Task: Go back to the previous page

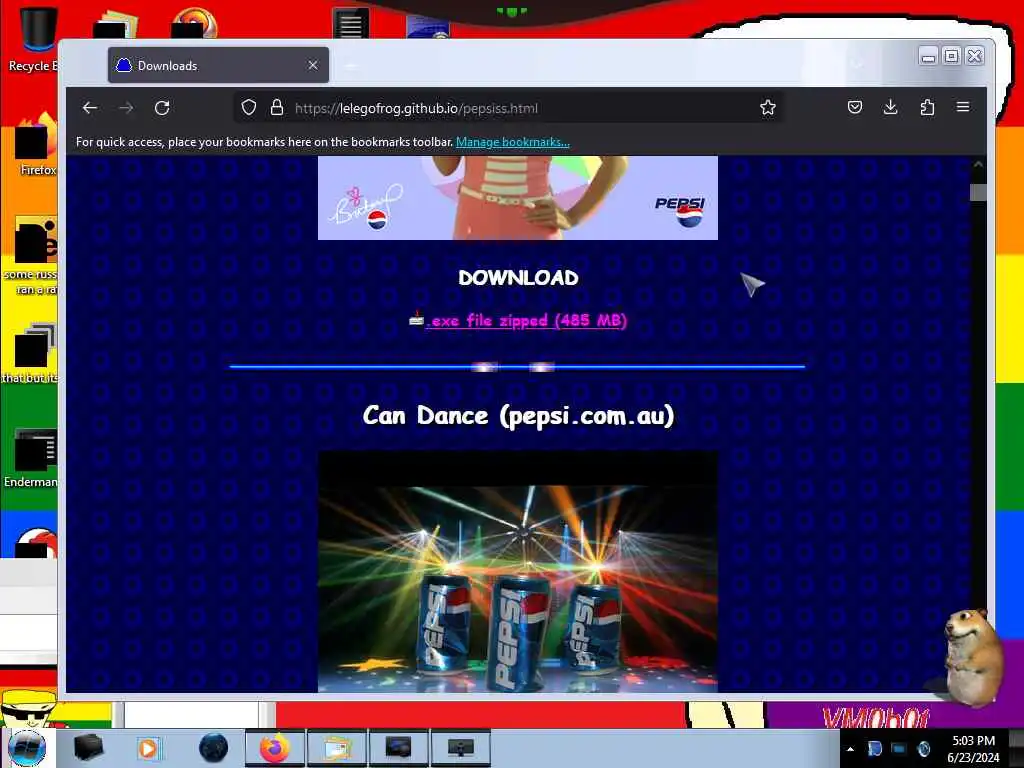Action: [x=90, y=108]
